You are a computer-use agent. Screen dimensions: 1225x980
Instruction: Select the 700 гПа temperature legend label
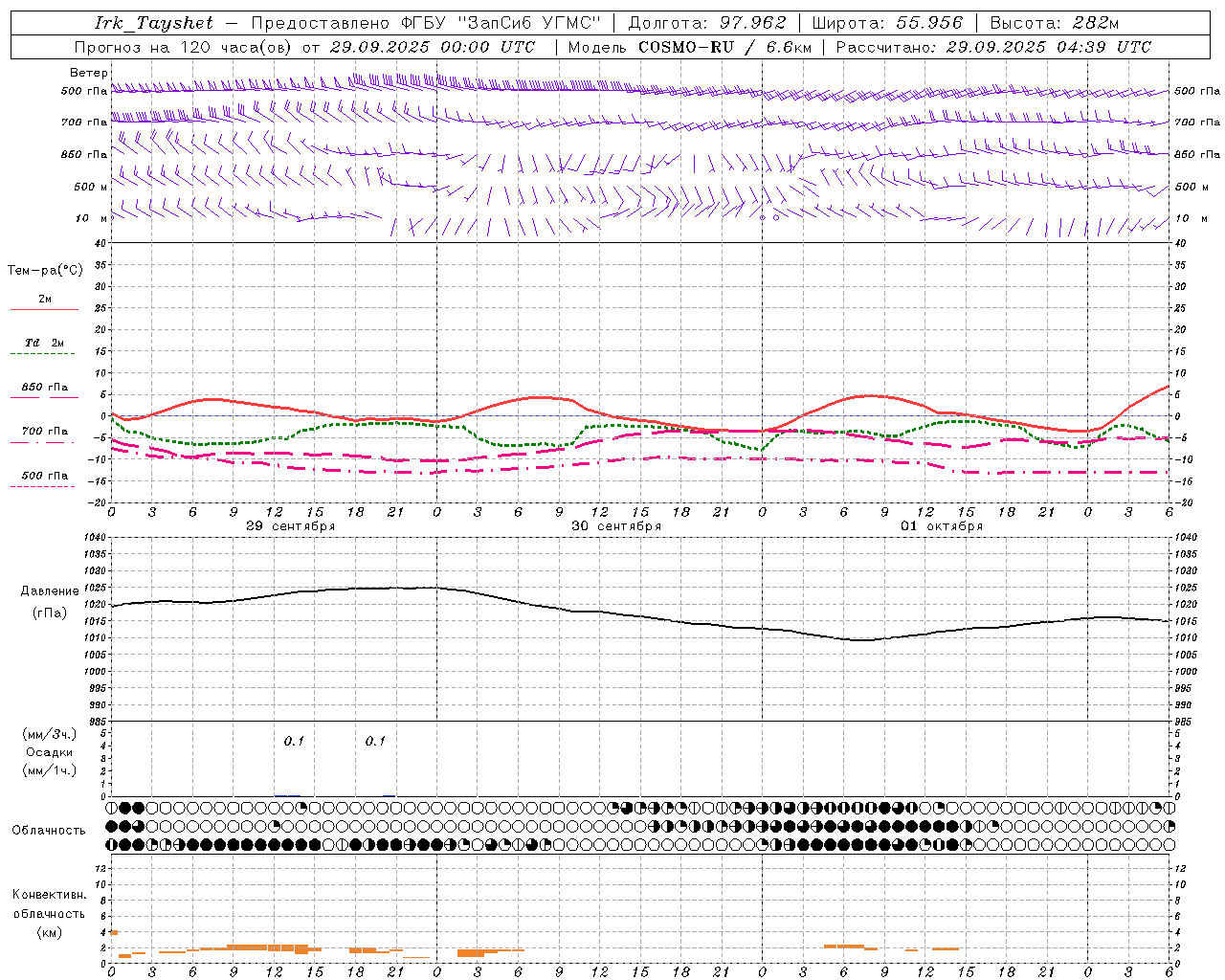45,432
